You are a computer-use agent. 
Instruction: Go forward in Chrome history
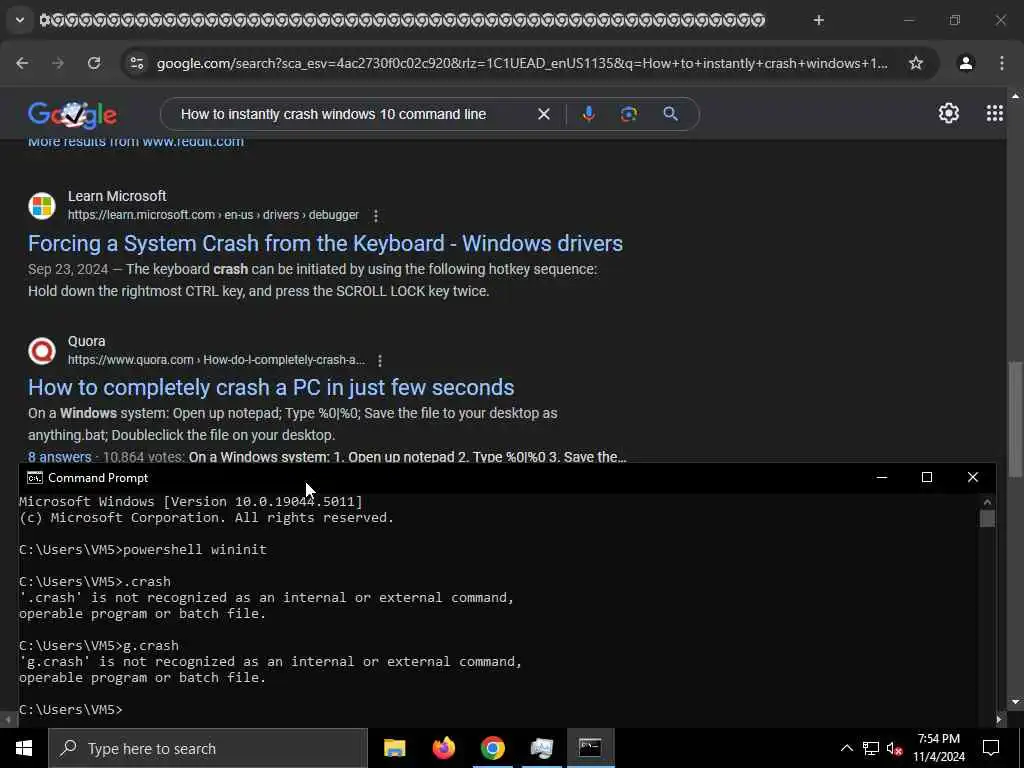click(x=58, y=63)
